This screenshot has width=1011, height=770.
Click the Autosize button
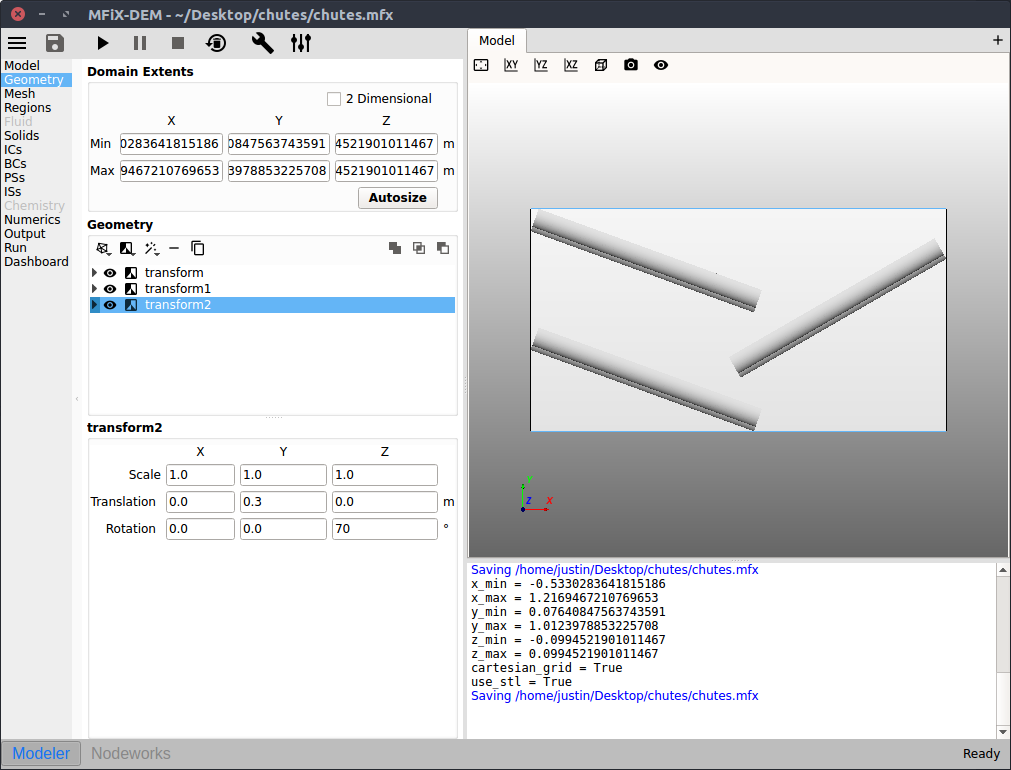(x=397, y=198)
